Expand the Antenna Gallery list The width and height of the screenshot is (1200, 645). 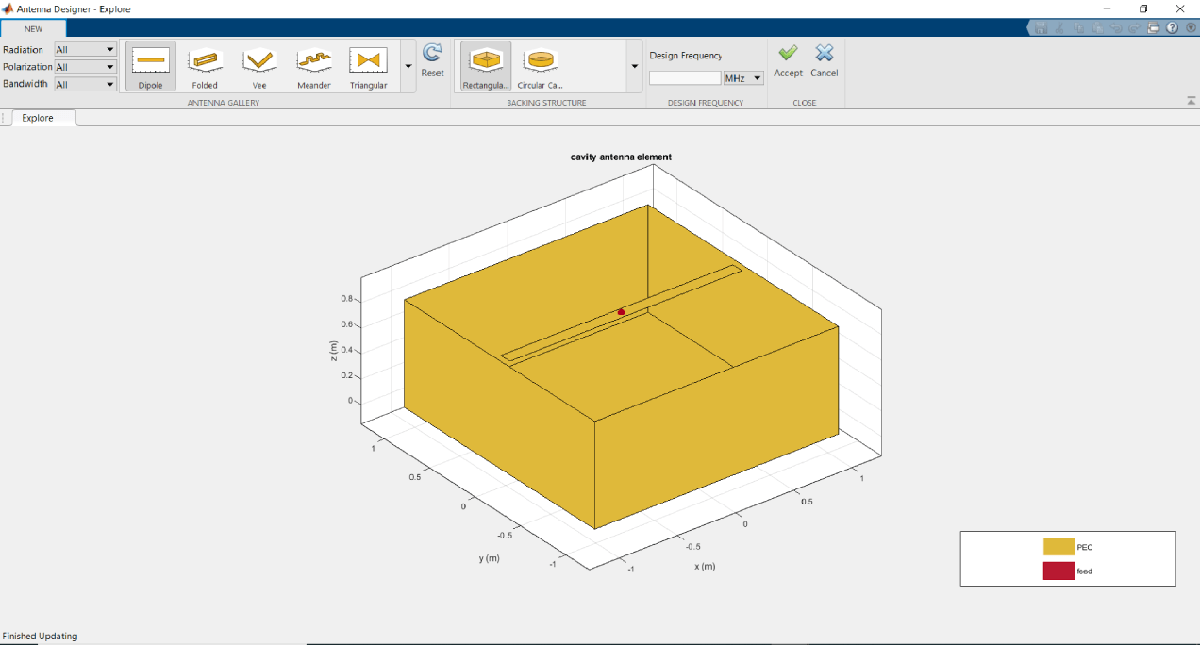point(407,66)
